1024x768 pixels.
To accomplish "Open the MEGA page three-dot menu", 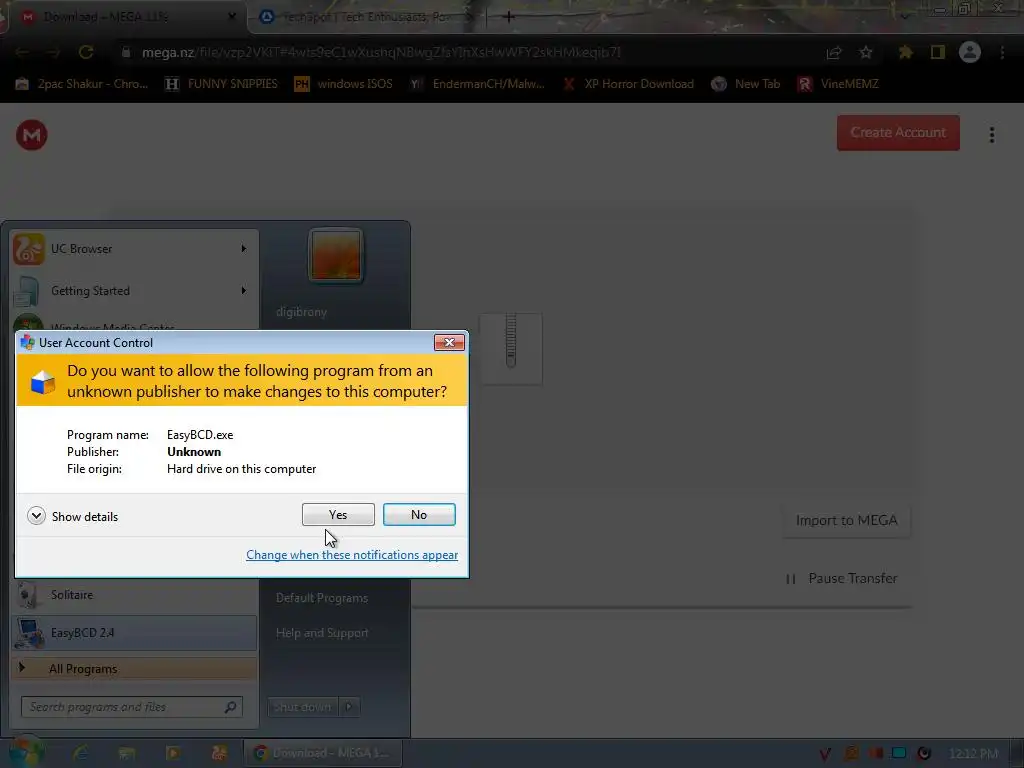I will [992, 135].
